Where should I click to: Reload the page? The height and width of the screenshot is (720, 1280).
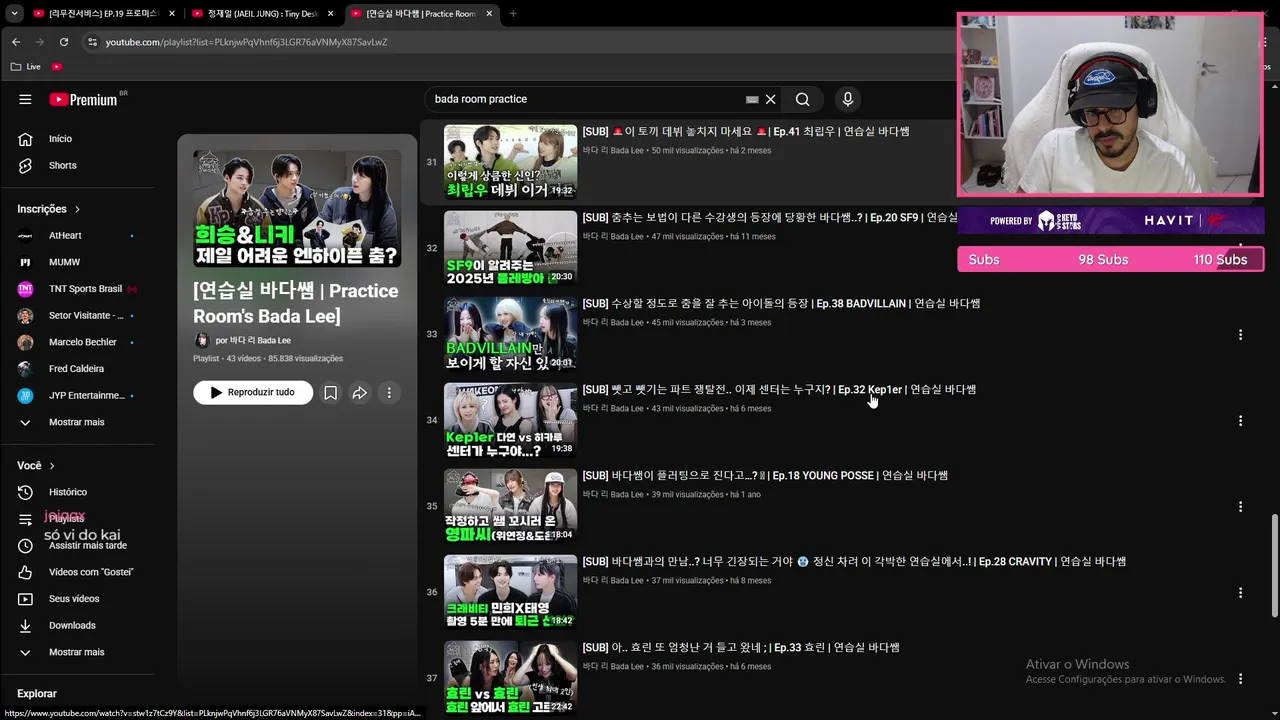click(64, 42)
